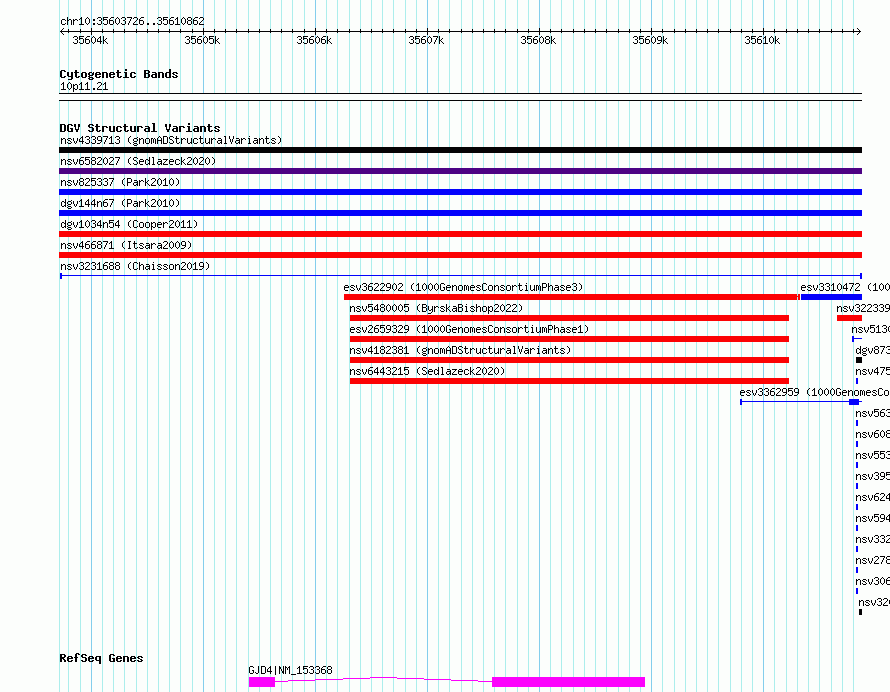Click the ruler's left arrowhead
The width and height of the screenshot is (890, 692).
tap(62, 31)
